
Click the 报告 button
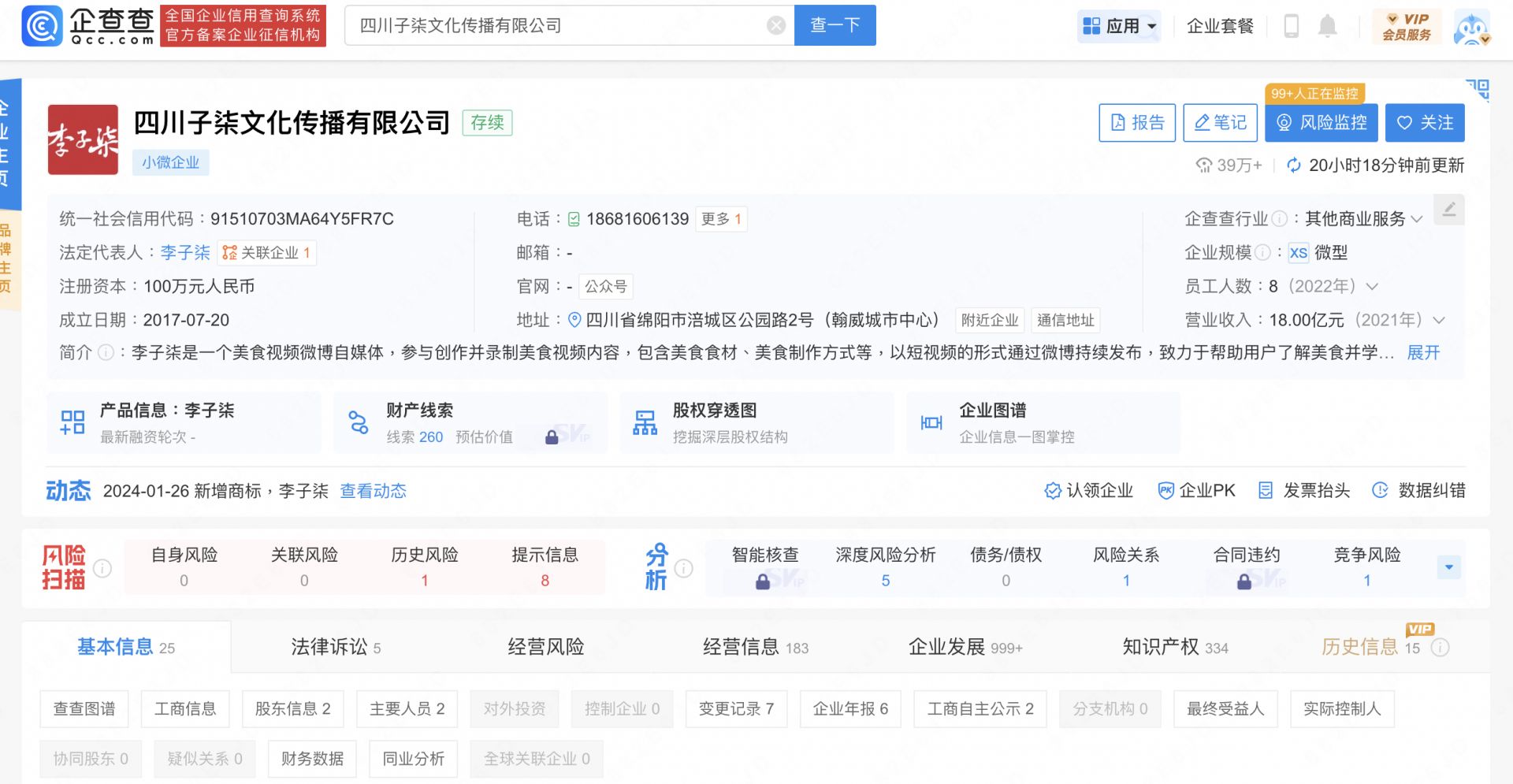(x=1137, y=122)
